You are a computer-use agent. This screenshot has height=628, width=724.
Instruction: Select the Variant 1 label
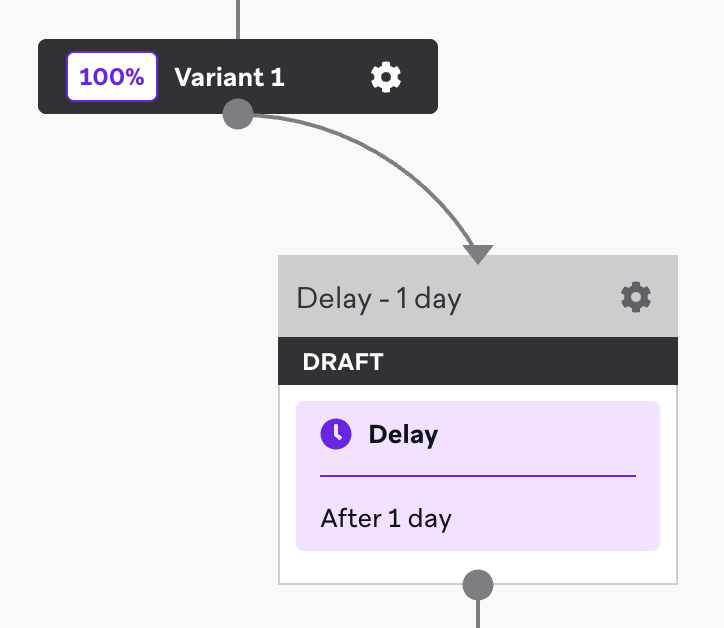pyautogui.click(x=229, y=77)
